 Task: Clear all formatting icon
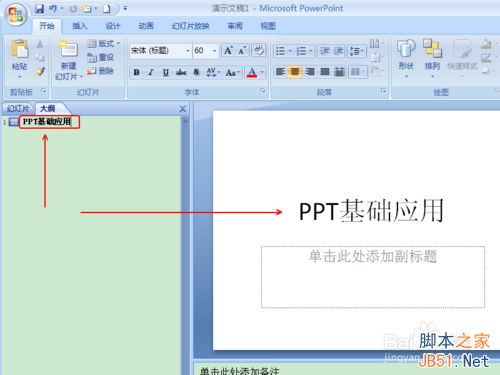click(258, 50)
